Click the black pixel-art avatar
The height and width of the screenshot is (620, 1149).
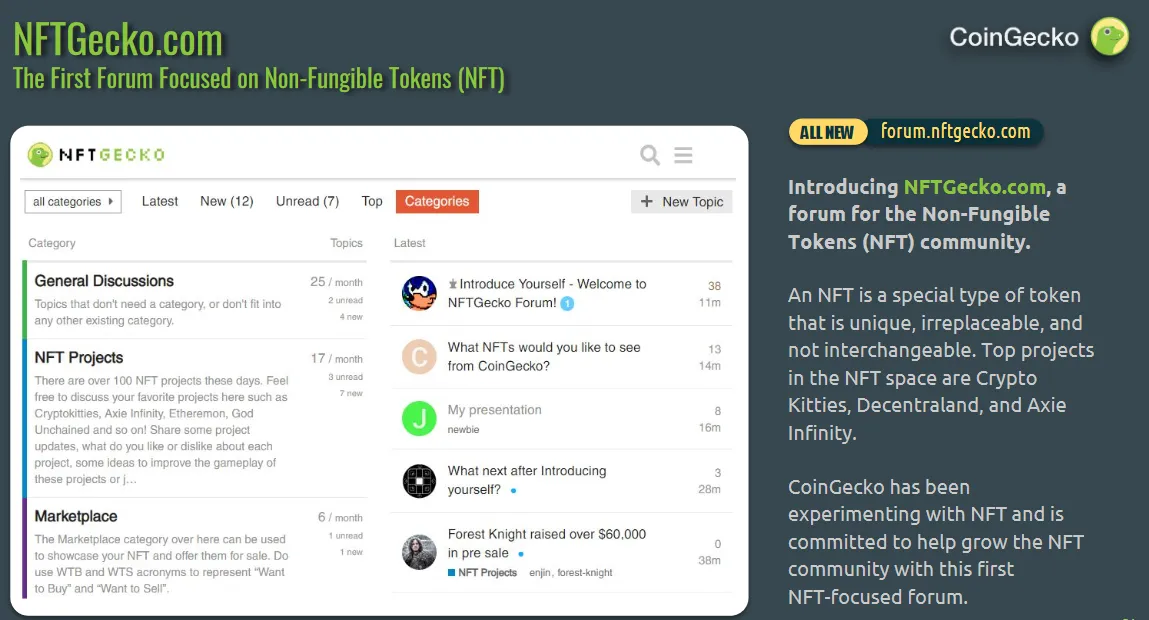coord(419,481)
